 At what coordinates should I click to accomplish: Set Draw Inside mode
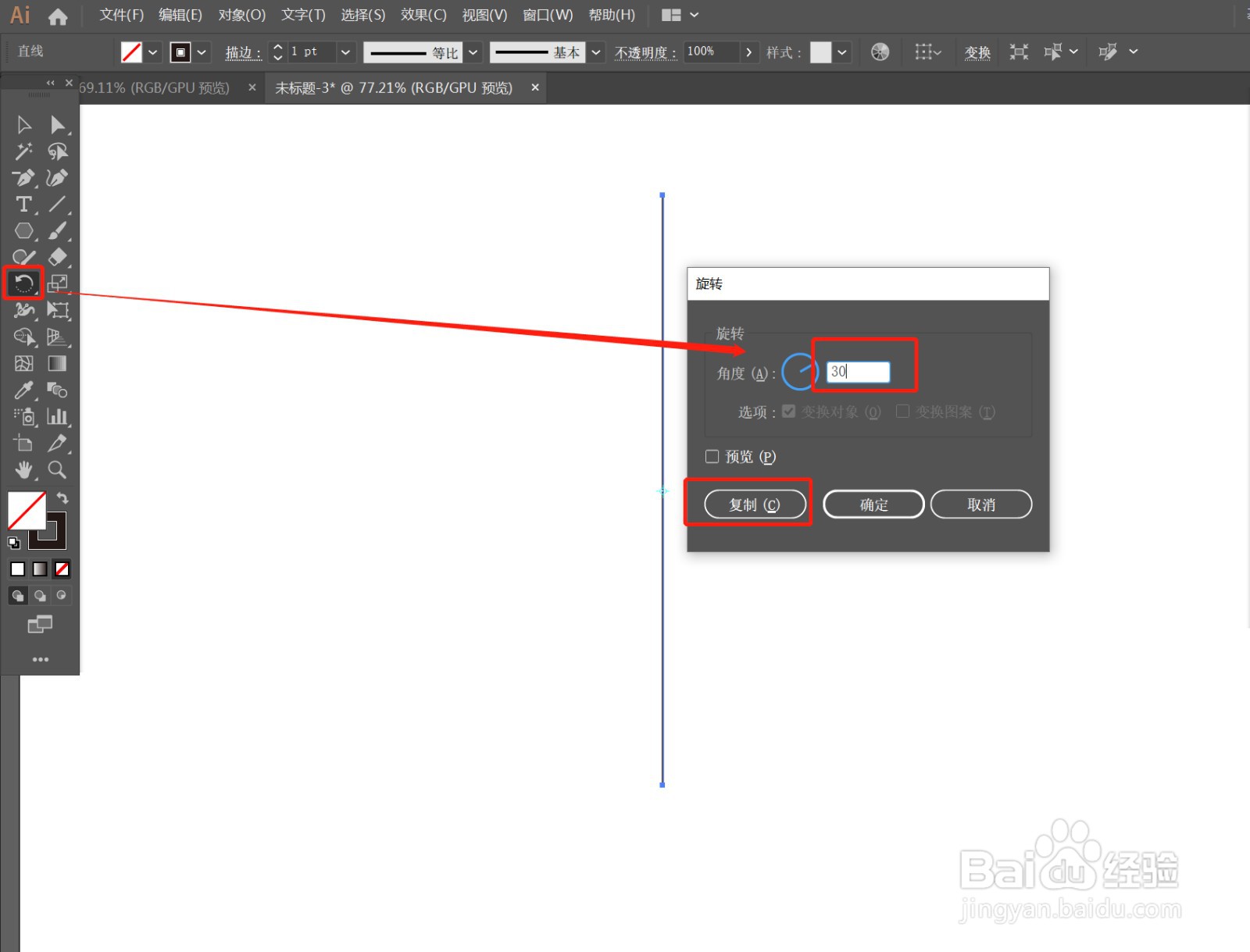click(62, 595)
